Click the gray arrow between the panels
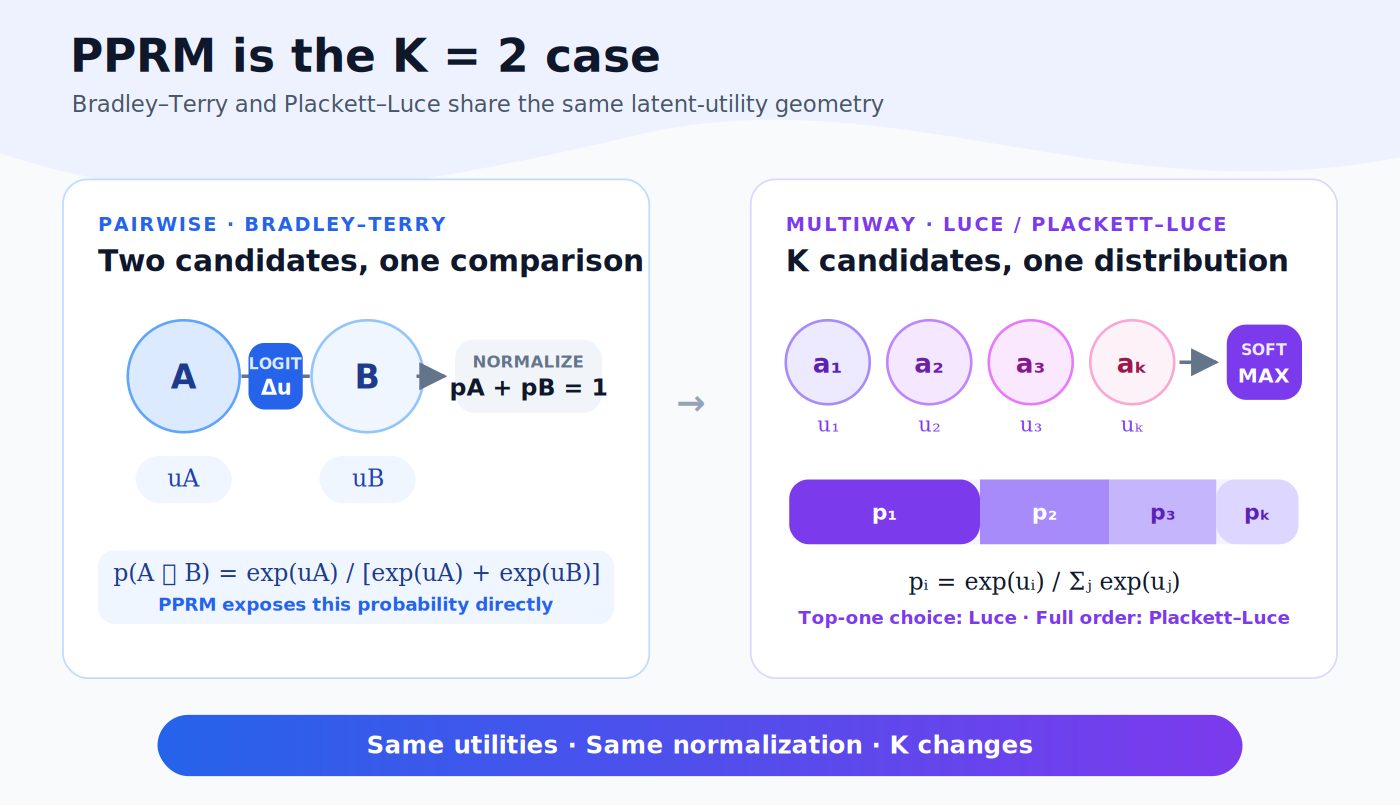Viewport: 1400px width, 805px height. tap(691, 404)
